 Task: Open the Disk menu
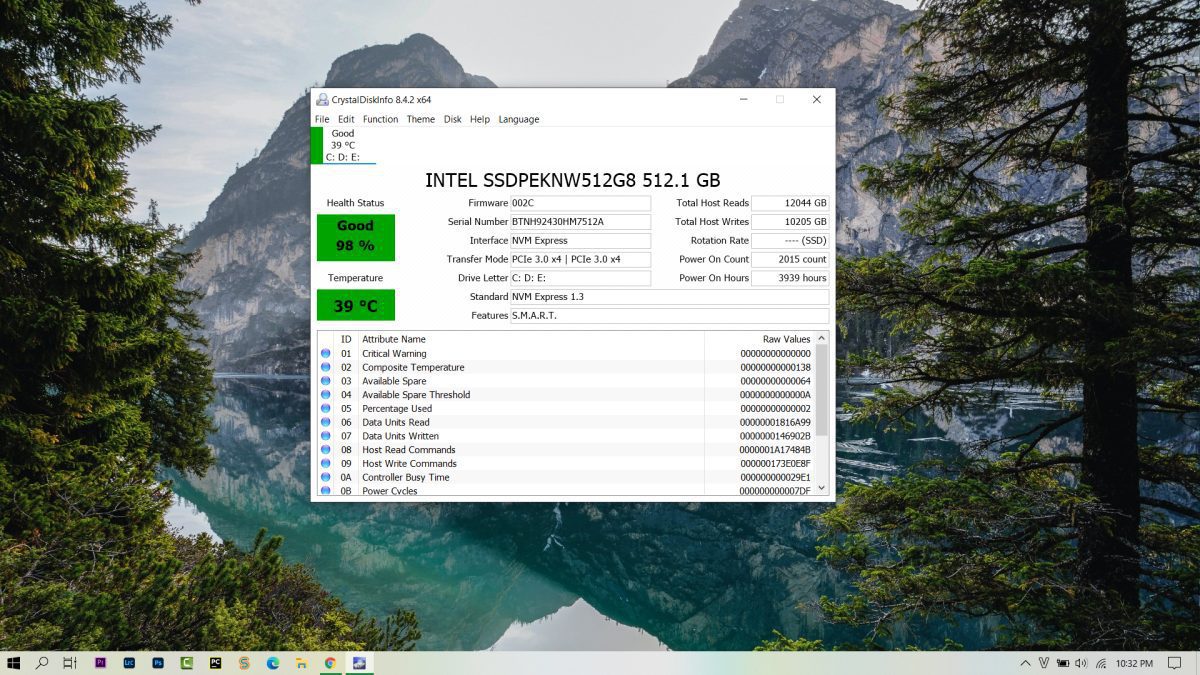pos(453,119)
